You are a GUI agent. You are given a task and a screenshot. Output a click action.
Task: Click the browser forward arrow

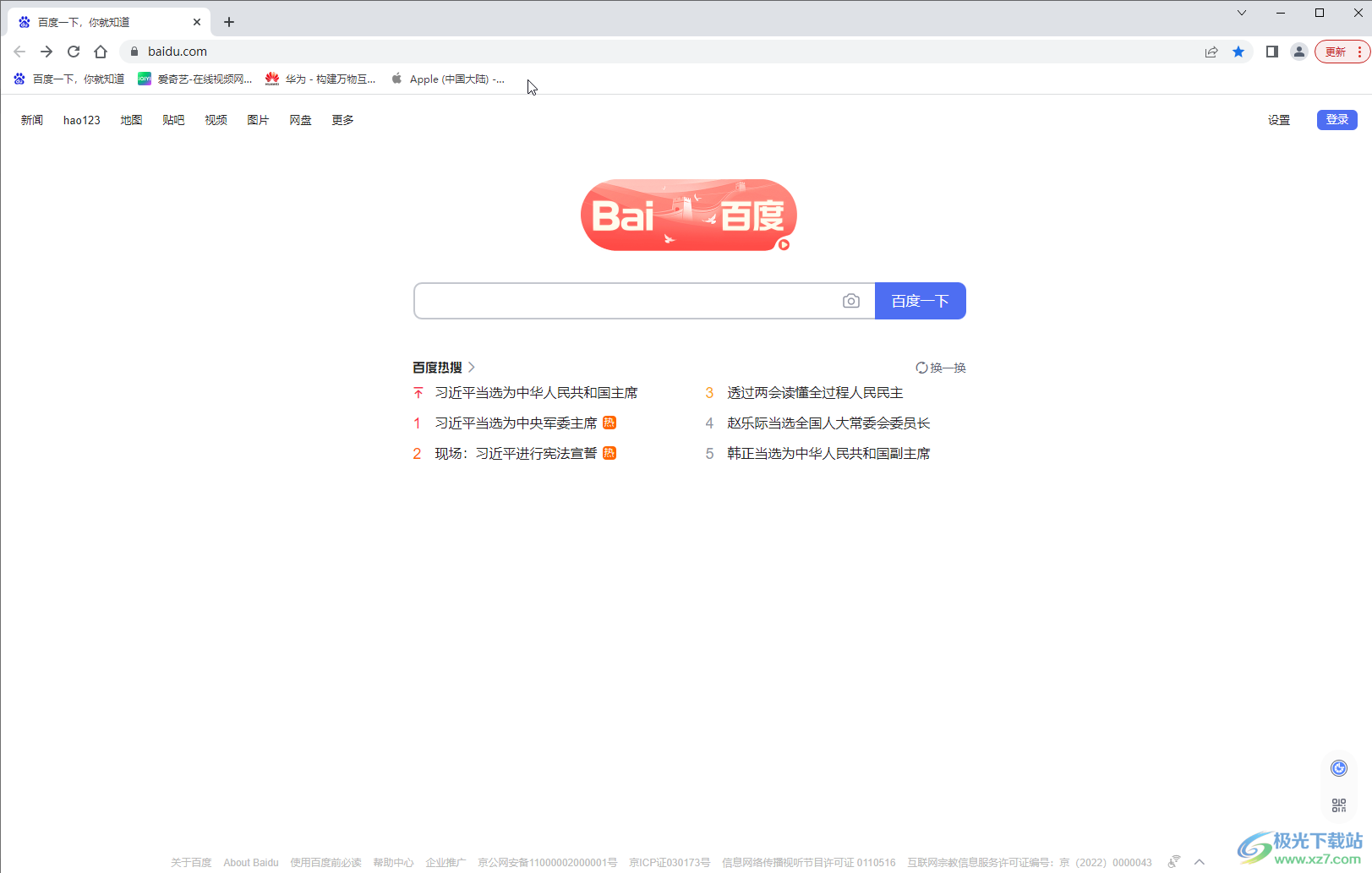tap(46, 52)
